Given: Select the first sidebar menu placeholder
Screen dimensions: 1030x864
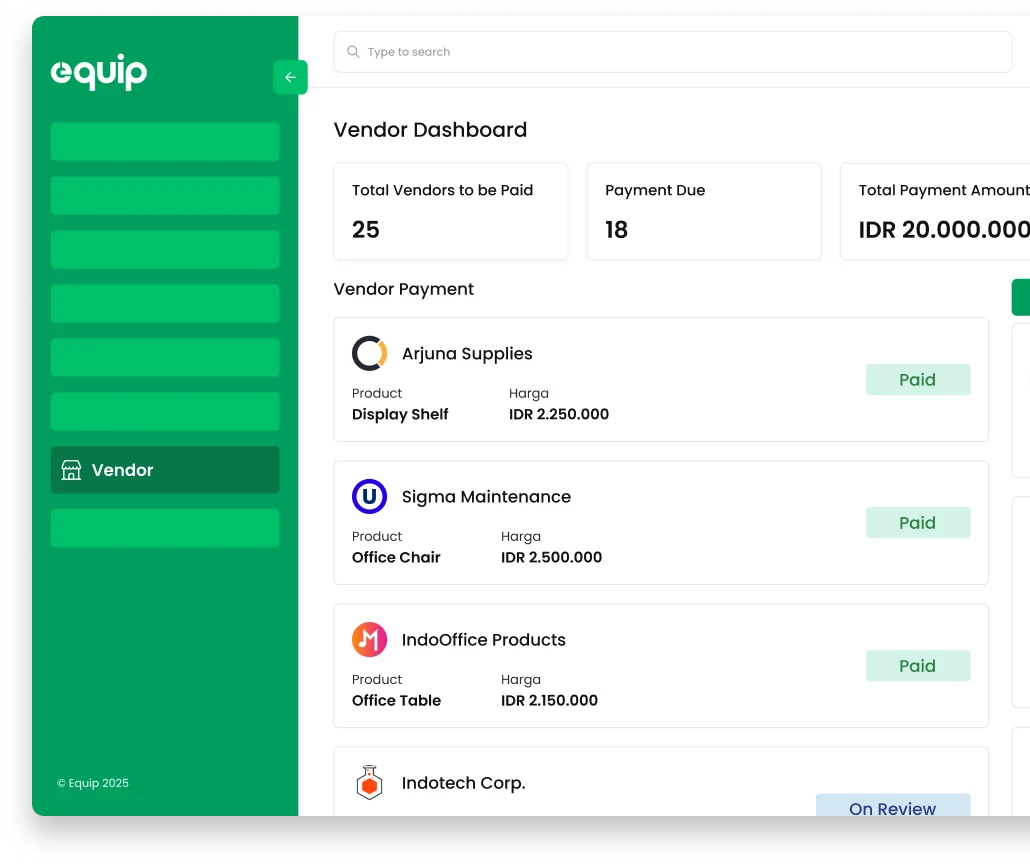Looking at the screenshot, I should (165, 142).
